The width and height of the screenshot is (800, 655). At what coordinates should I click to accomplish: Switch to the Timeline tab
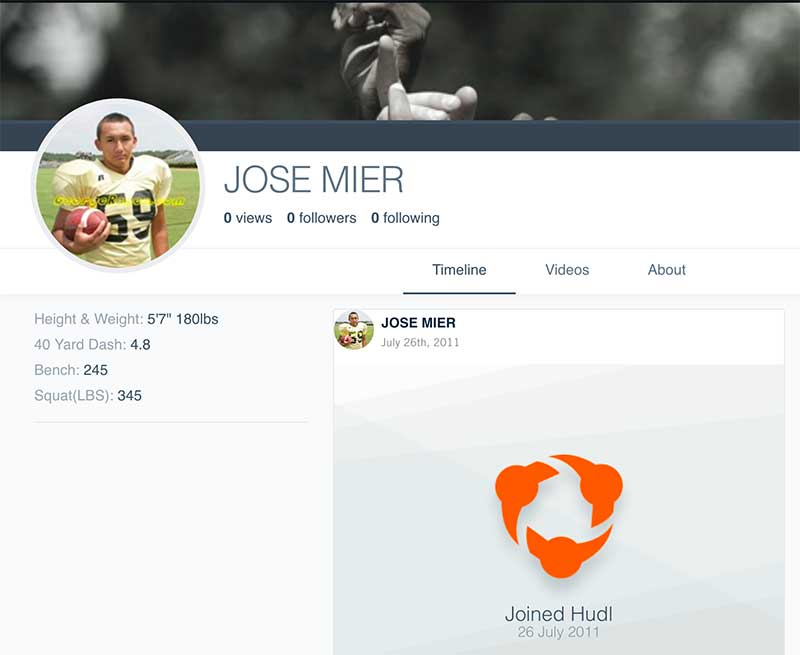(459, 270)
